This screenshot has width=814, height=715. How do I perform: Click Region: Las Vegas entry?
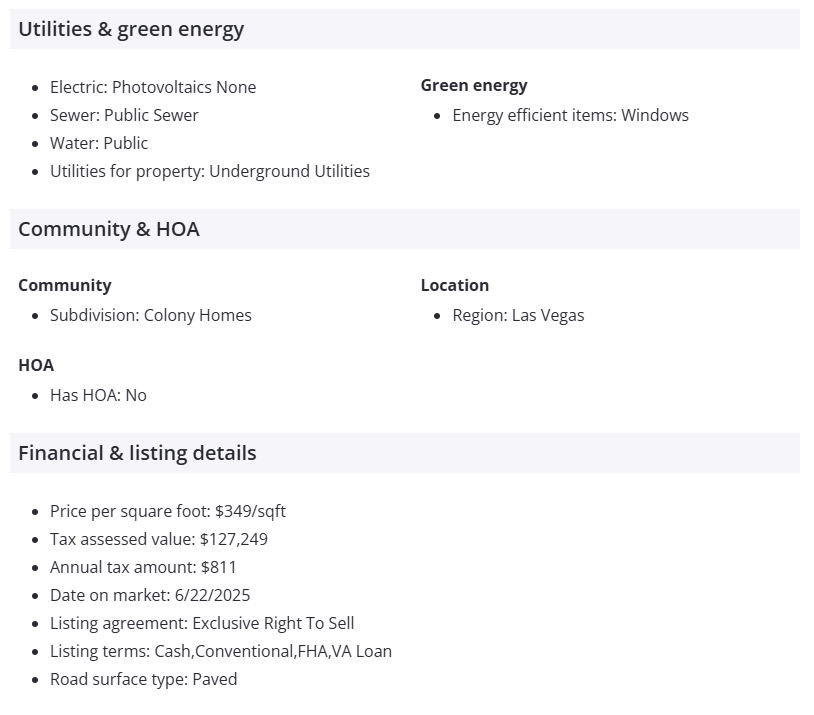pos(518,315)
